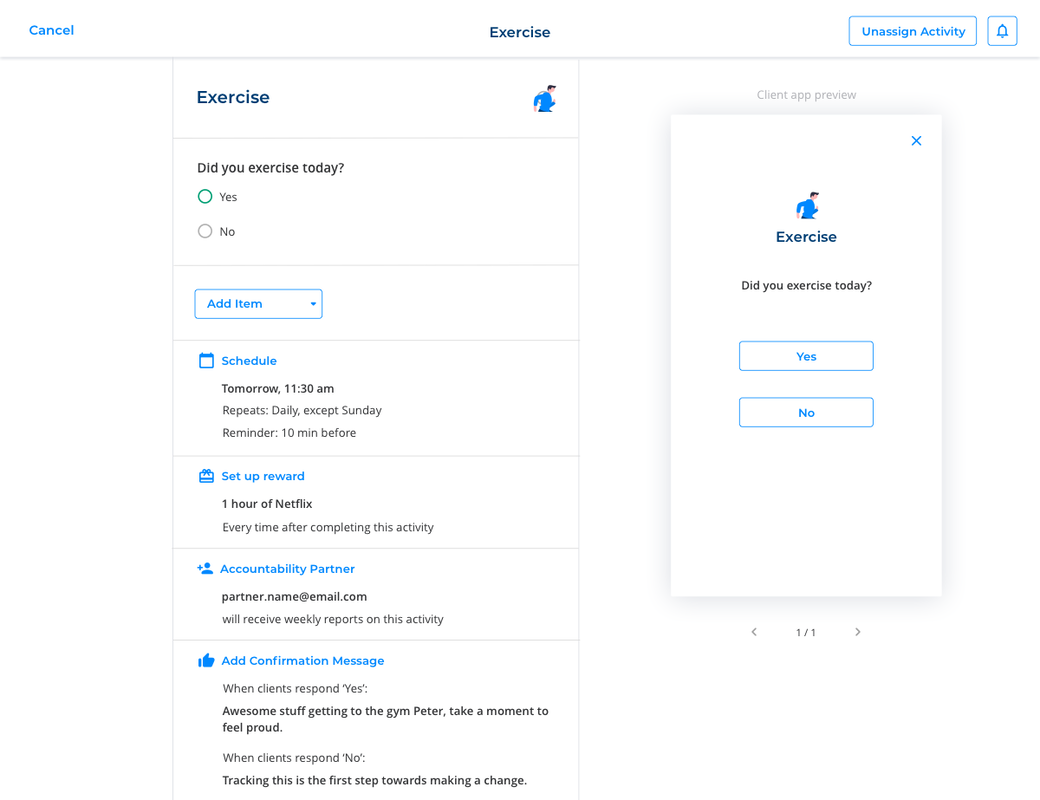This screenshot has width=1040, height=800.
Task: Tap No button in client preview
Action: 806,413
